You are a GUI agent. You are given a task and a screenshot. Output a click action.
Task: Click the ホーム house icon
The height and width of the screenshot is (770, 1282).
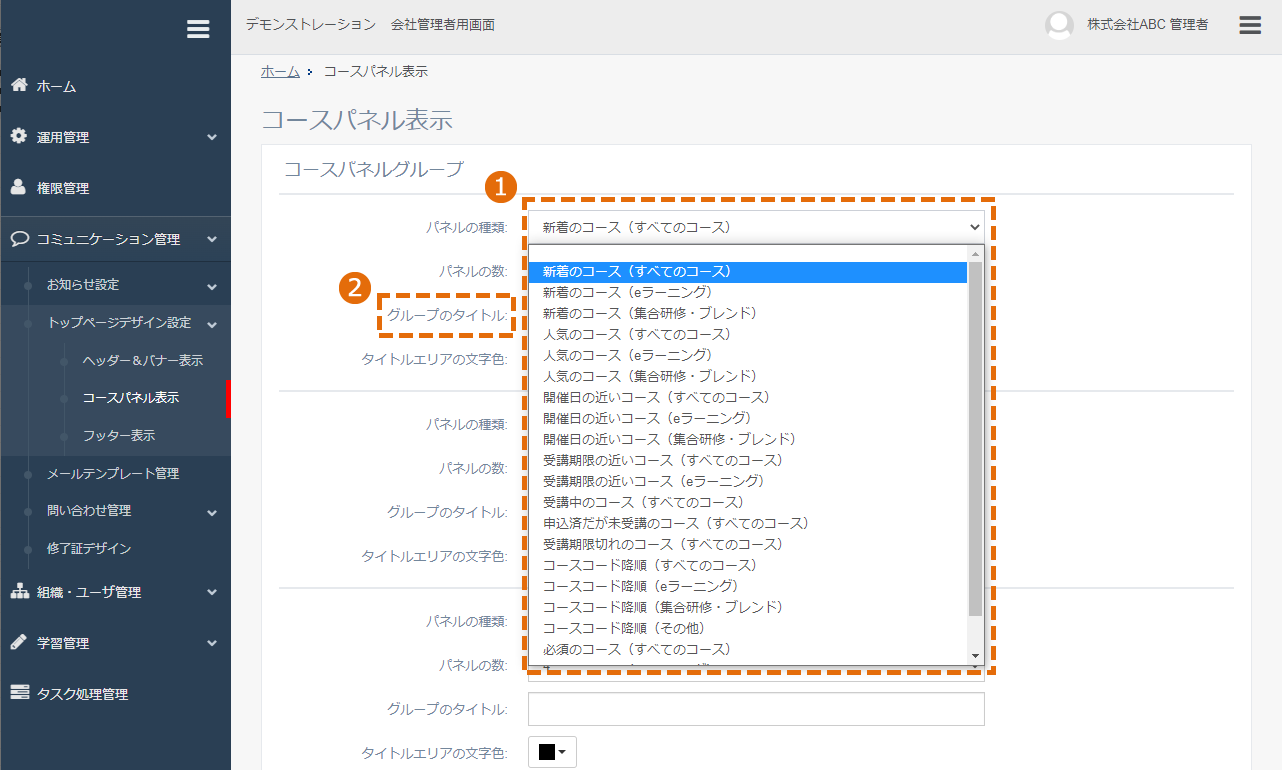point(19,86)
